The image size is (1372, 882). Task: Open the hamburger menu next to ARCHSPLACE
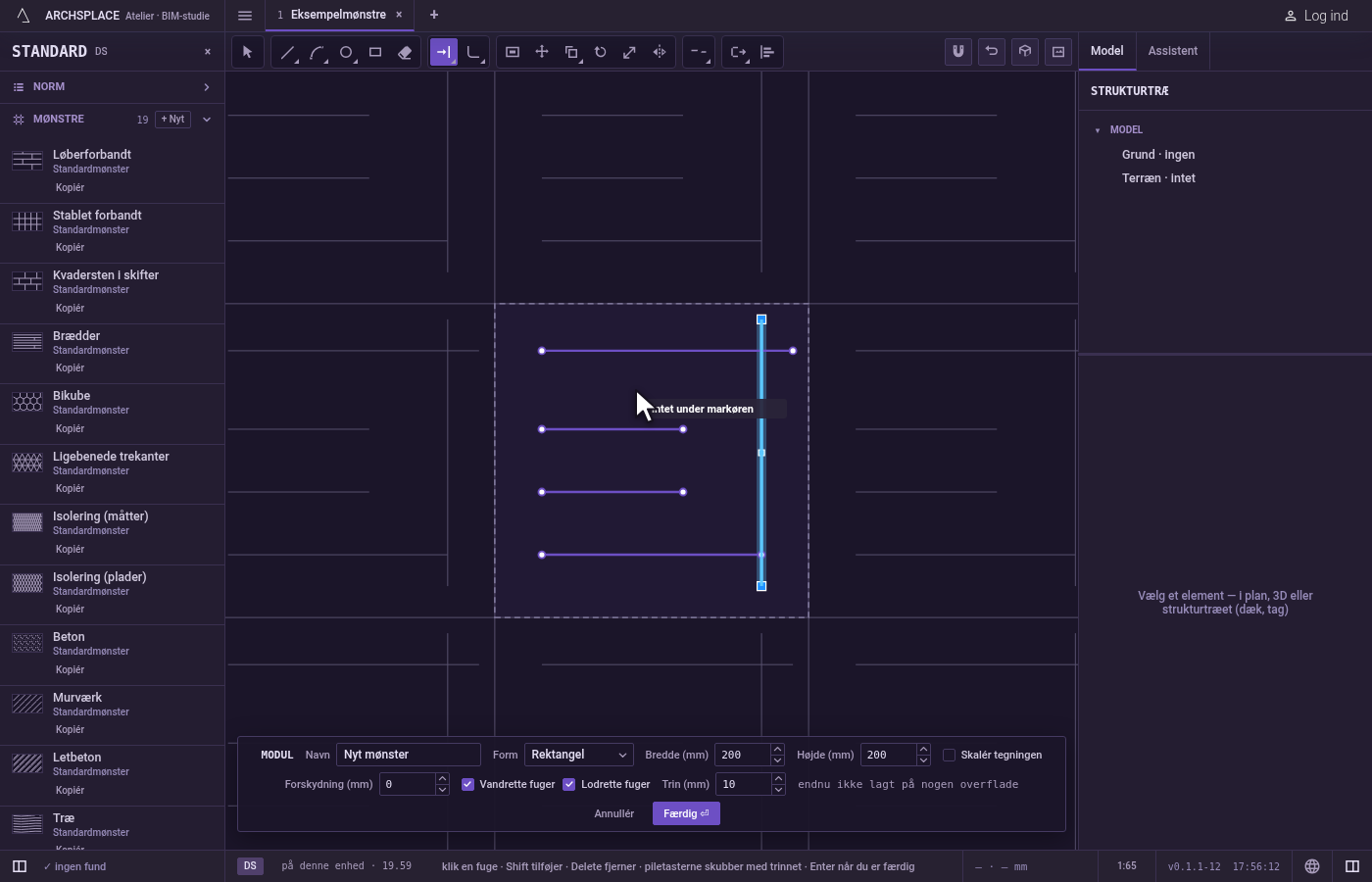(245, 16)
